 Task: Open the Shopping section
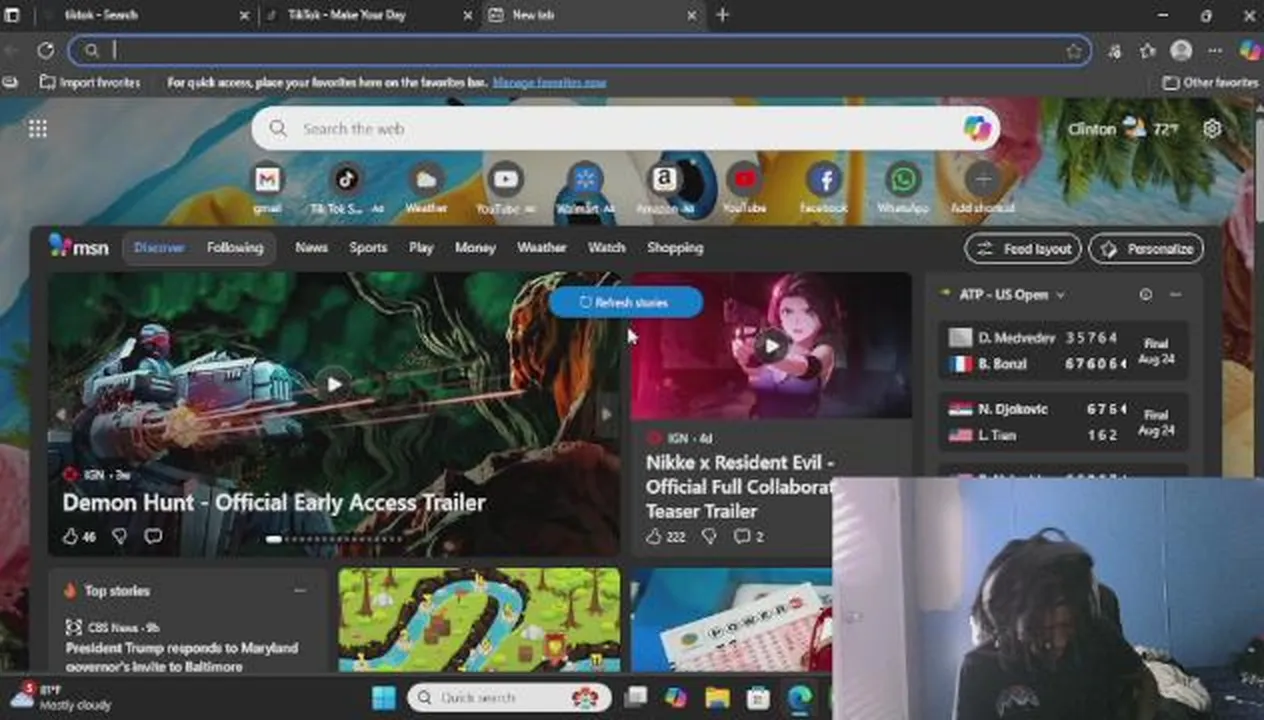pyautogui.click(x=675, y=248)
